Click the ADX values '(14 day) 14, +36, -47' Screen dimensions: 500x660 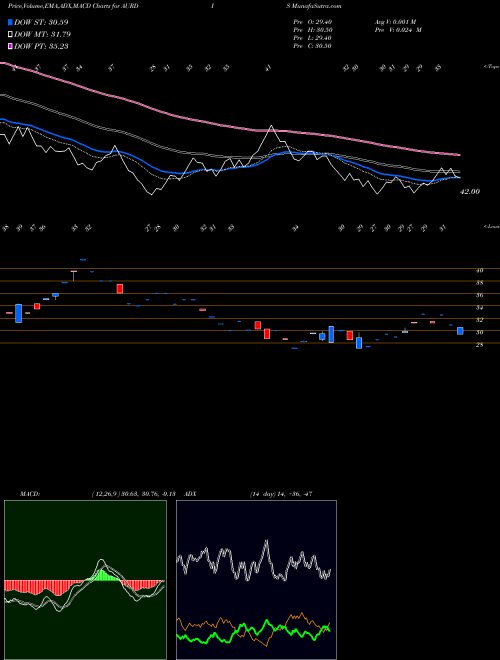point(281,494)
